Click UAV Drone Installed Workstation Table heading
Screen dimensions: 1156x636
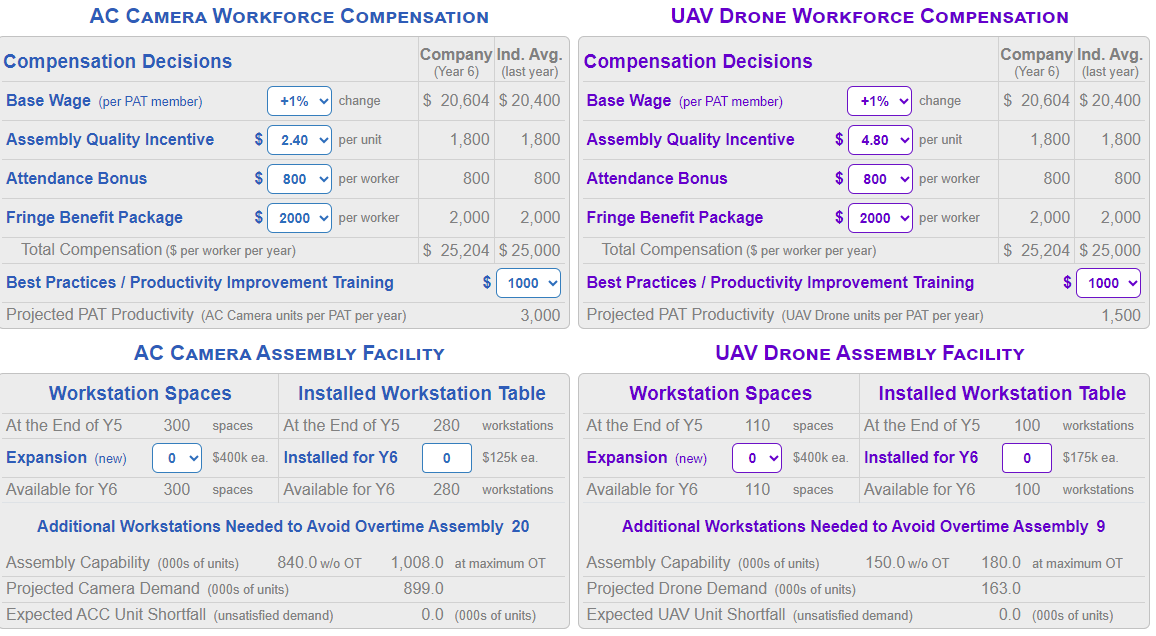tap(1002, 394)
